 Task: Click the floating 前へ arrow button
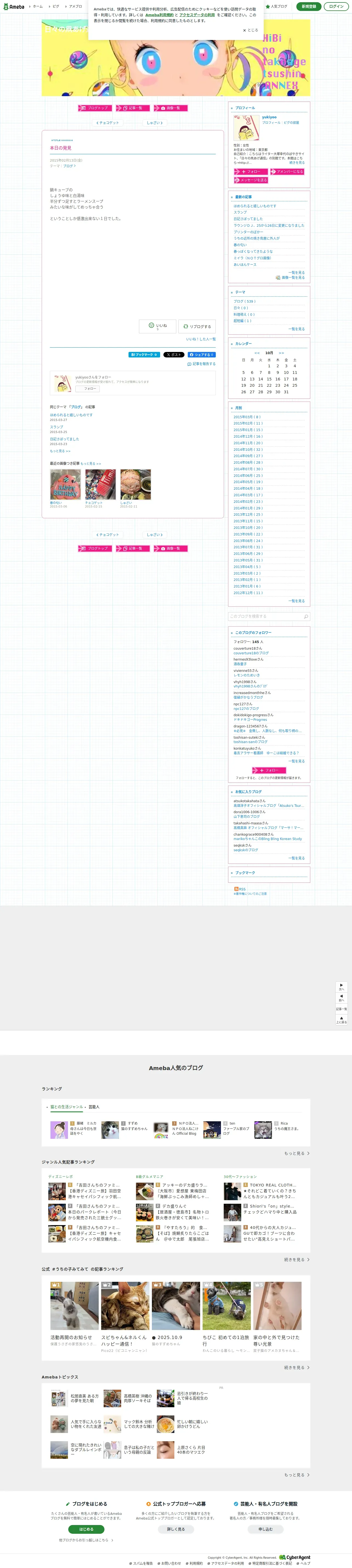[342, 998]
